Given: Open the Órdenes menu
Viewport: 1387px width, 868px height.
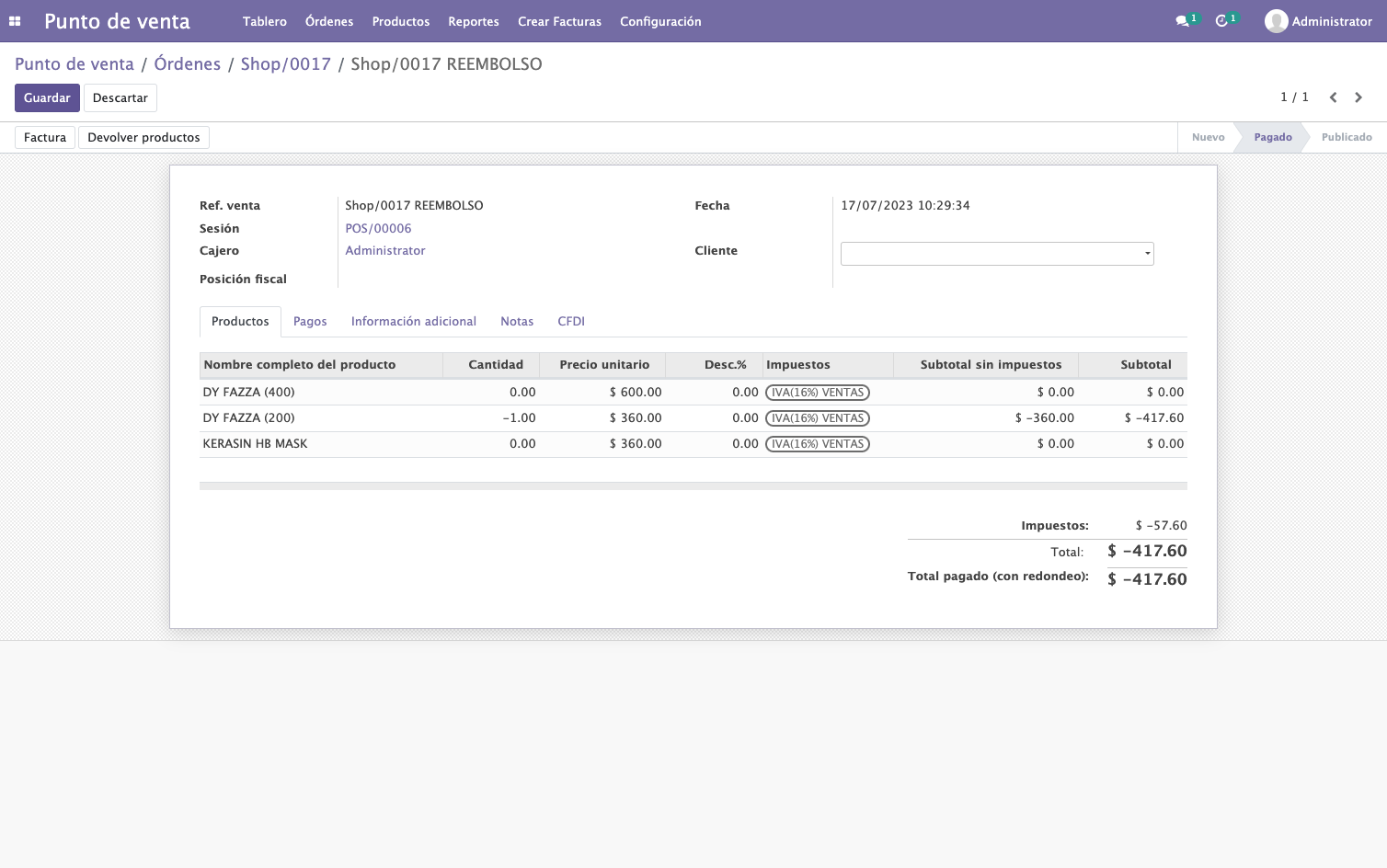Looking at the screenshot, I should click(x=329, y=21).
